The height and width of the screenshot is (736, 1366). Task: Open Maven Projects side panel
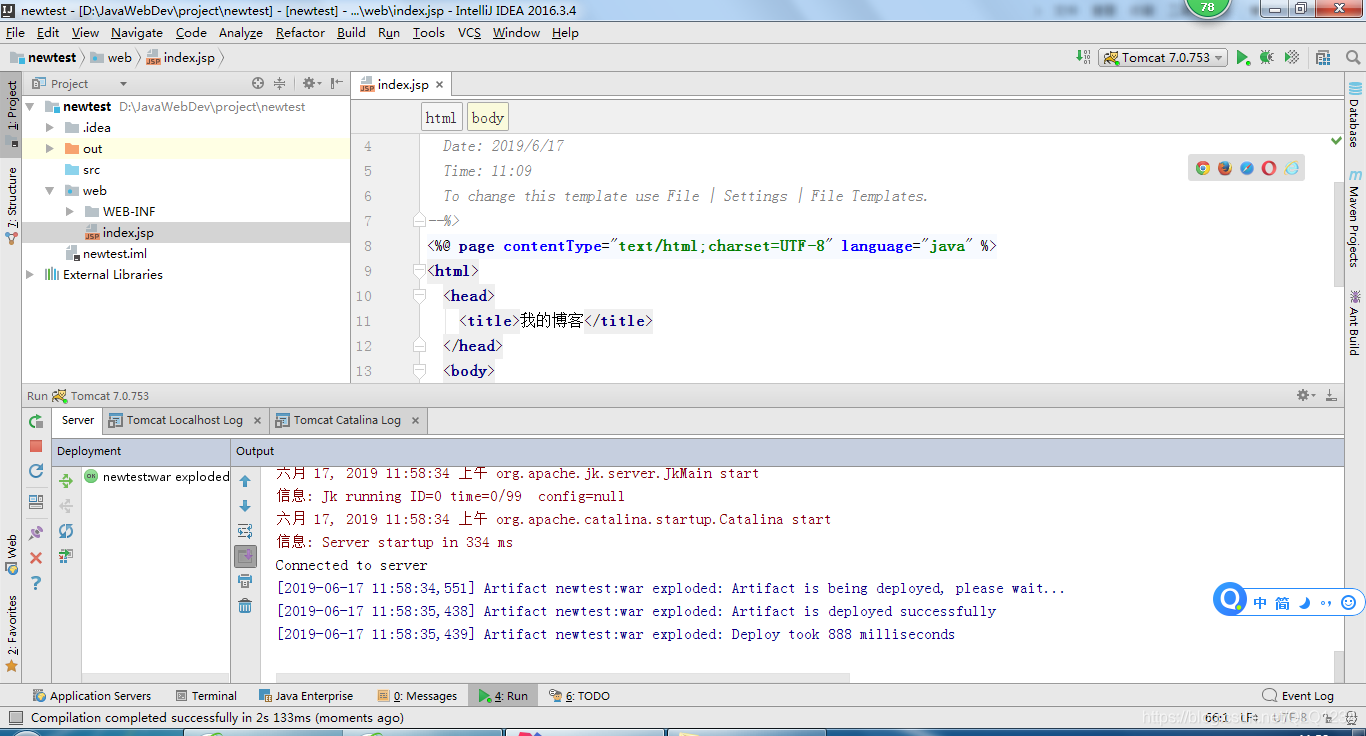click(1354, 218)
